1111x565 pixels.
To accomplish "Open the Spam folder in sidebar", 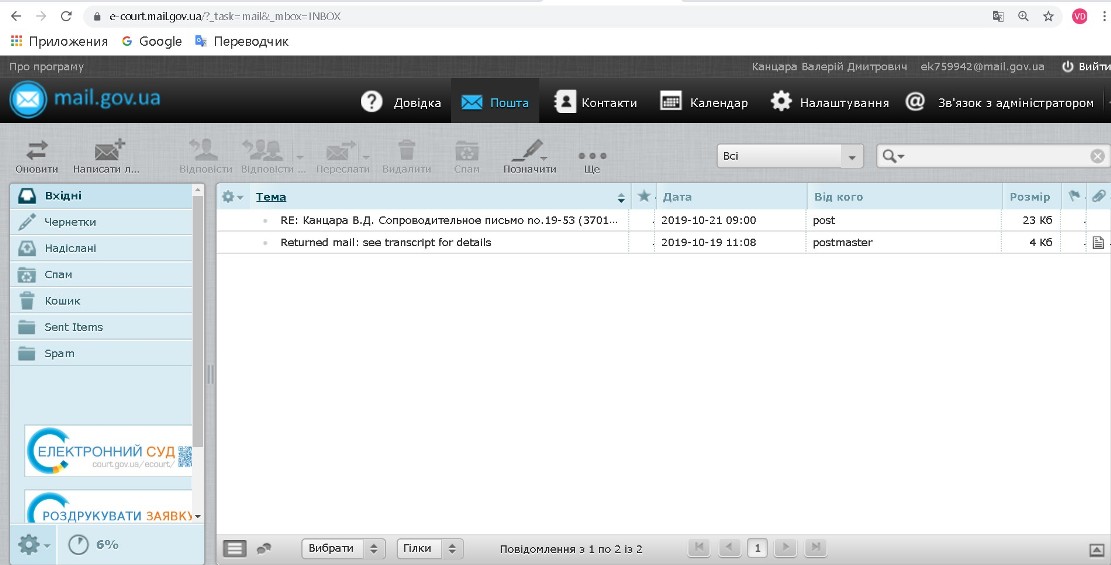I will (101, 353).
